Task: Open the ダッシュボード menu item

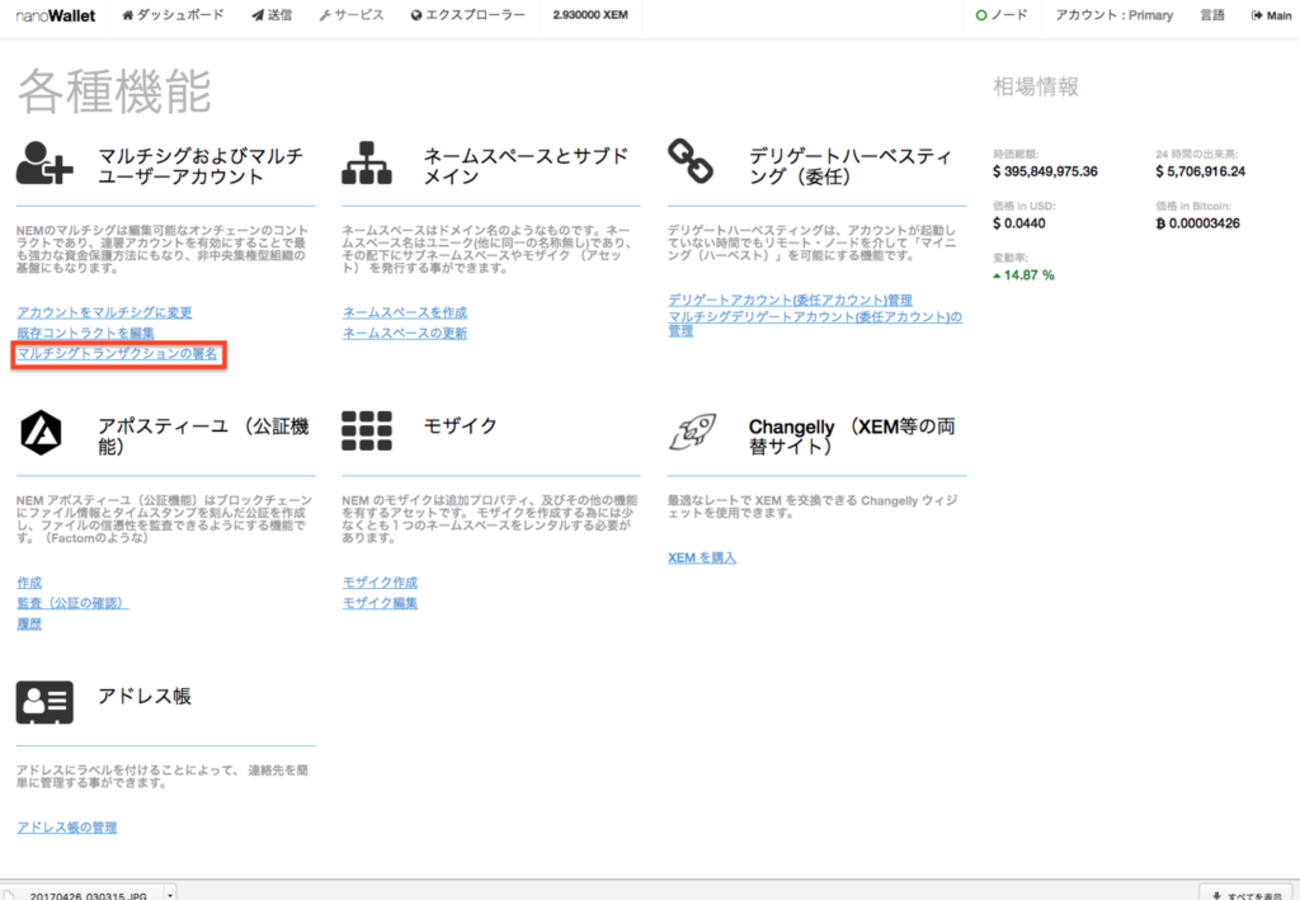Action: pos(173,16)
